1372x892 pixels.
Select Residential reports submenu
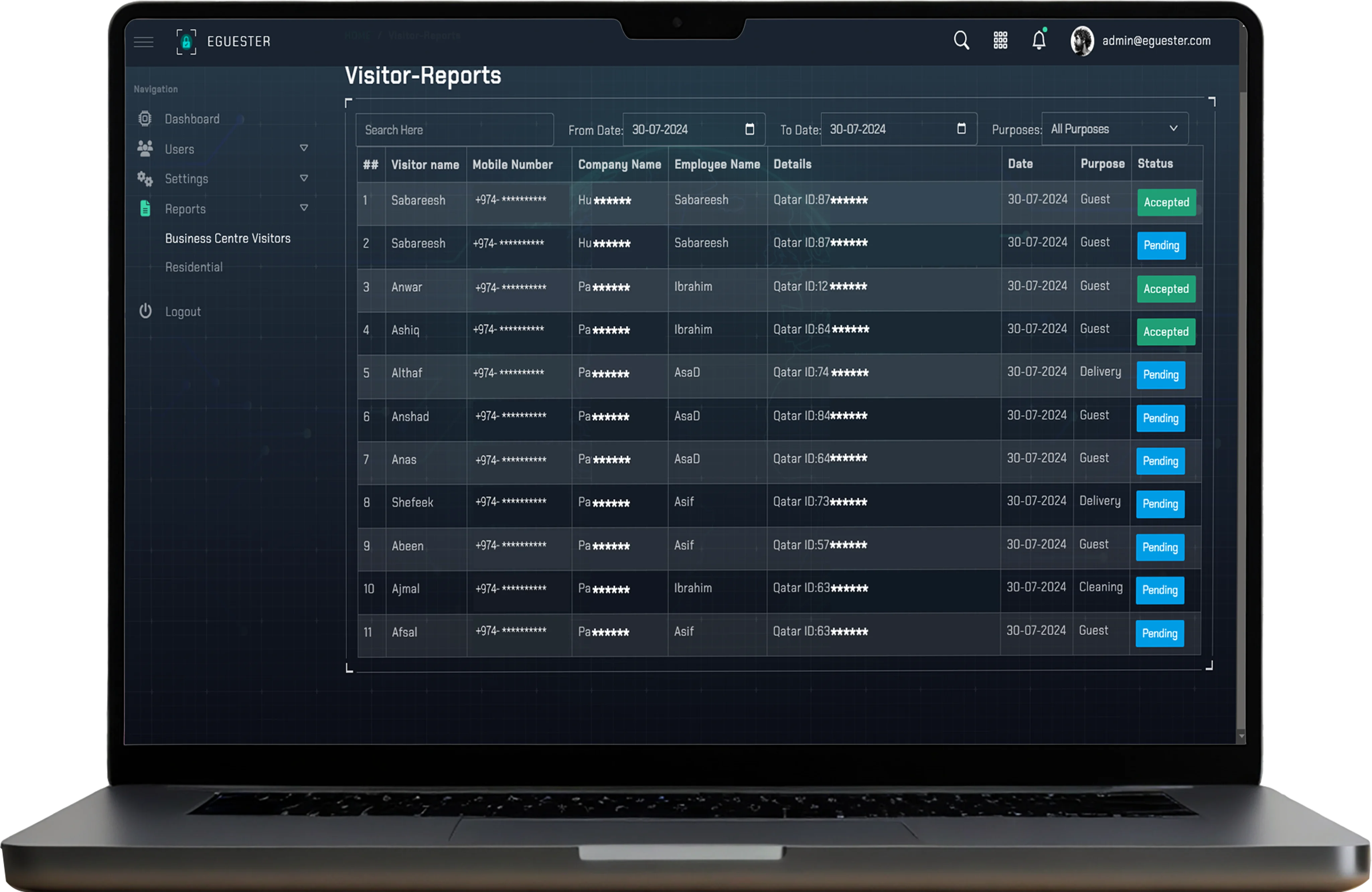click(x=194, y=267)
